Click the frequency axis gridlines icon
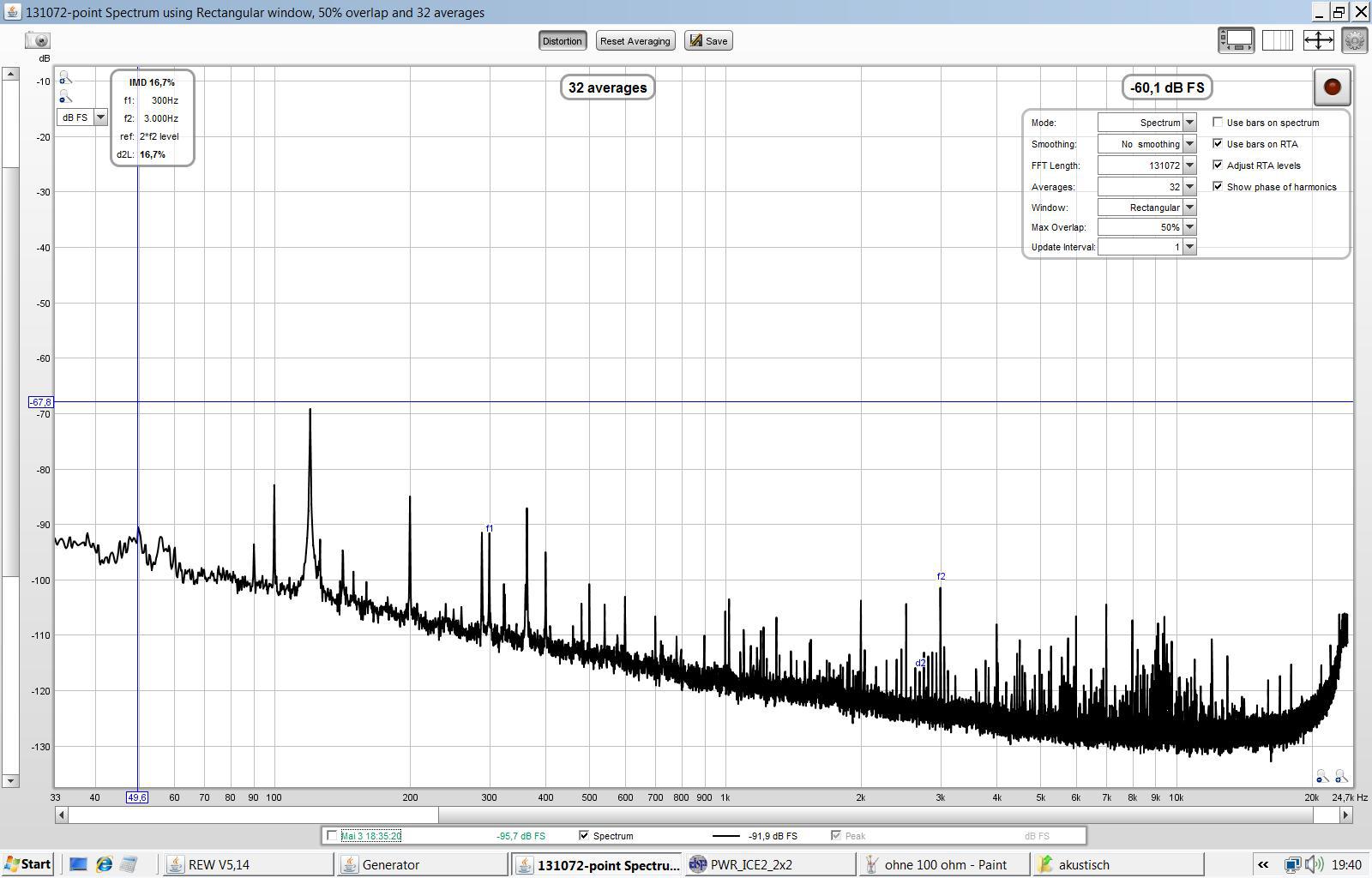This screenshot has width=1372, height=878. 1277,40
